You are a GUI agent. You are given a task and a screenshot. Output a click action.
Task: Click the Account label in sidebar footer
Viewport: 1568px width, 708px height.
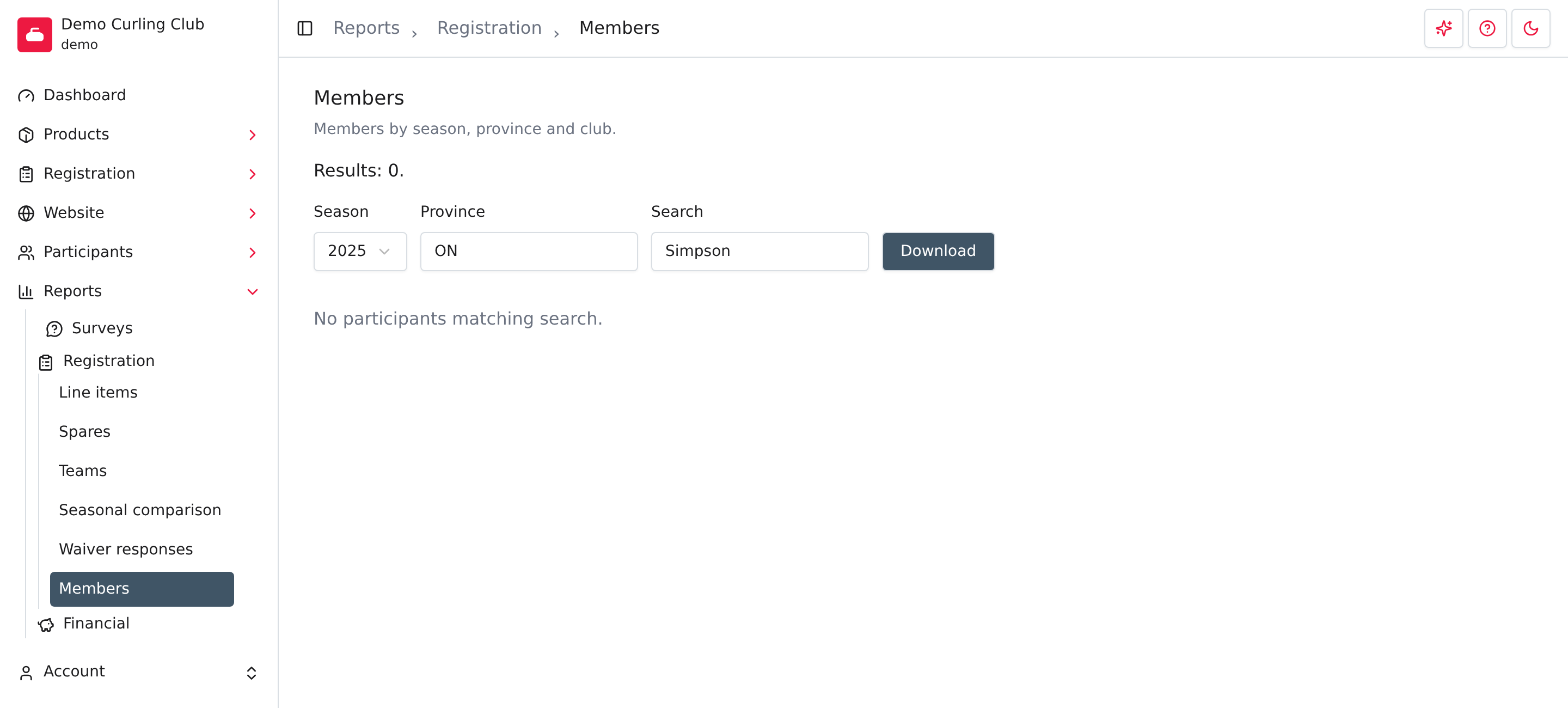[x=74, y=672]
